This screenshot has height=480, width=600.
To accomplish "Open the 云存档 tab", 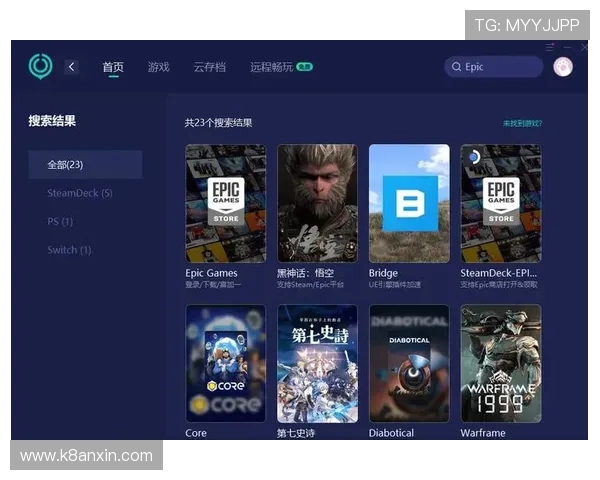I will (x=209, y=67).
